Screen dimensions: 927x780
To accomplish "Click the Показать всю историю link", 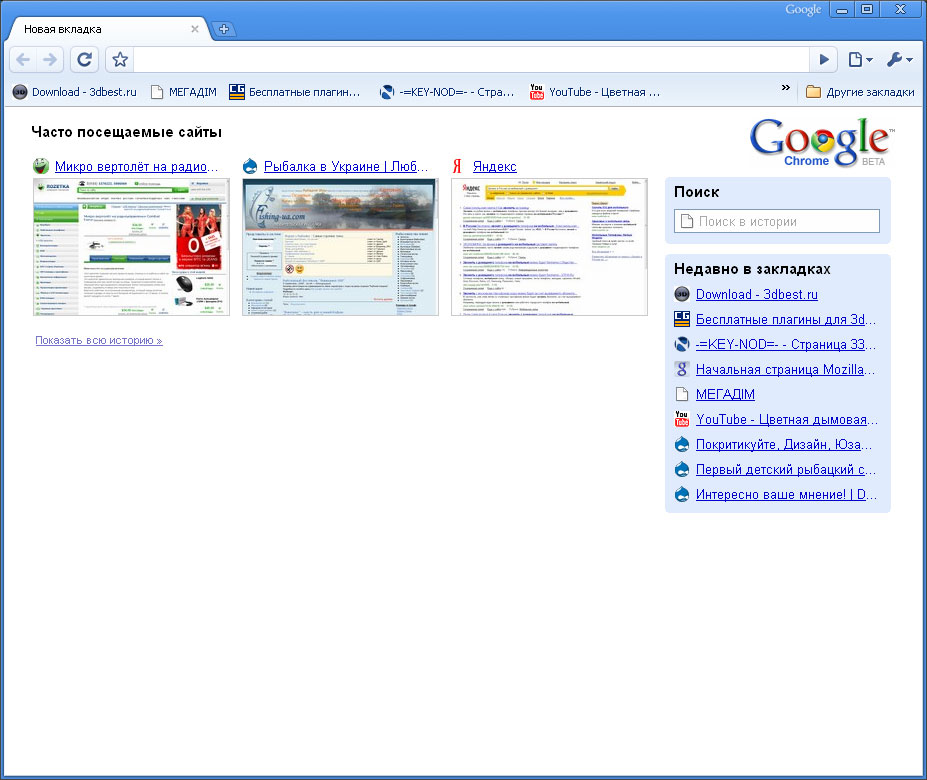I will click(x=98, y=341).
